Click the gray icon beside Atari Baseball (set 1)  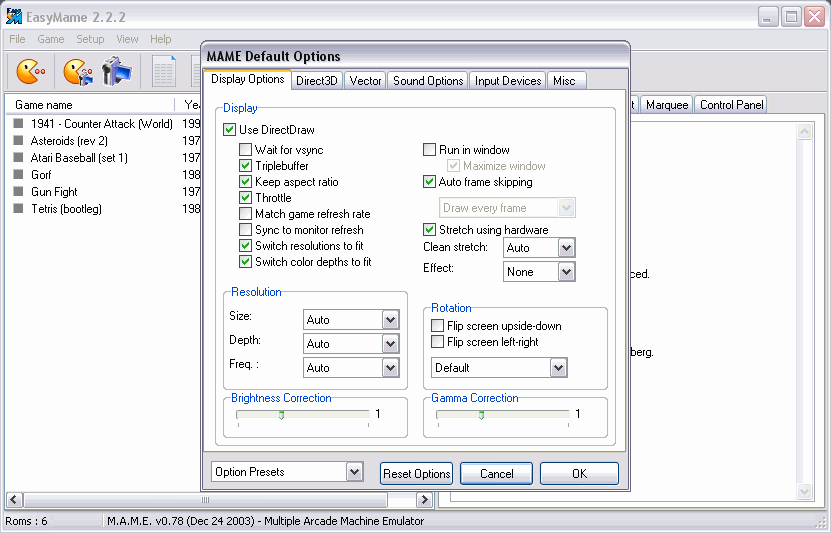coord(19,157)
